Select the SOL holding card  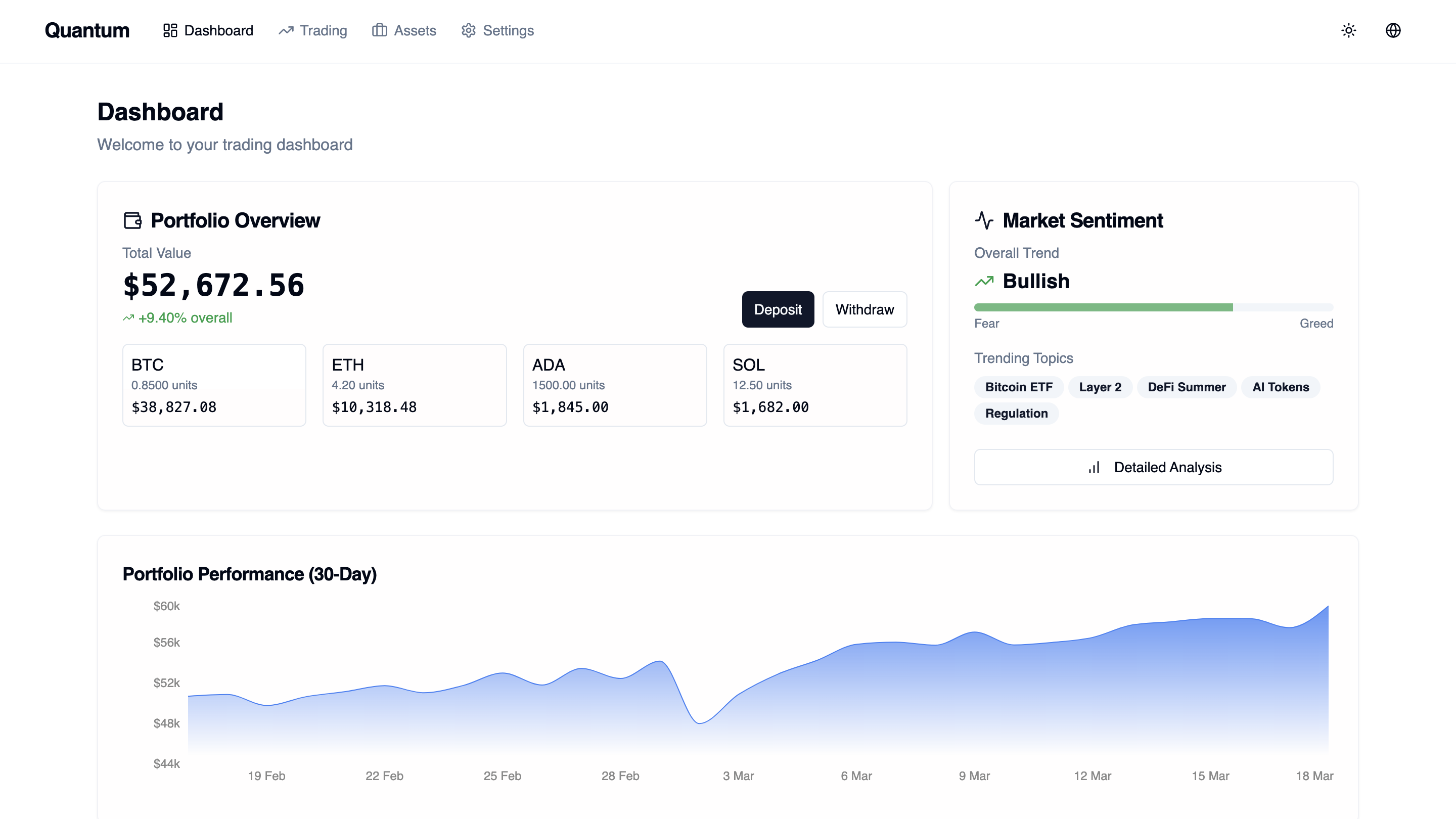[815, 385]
